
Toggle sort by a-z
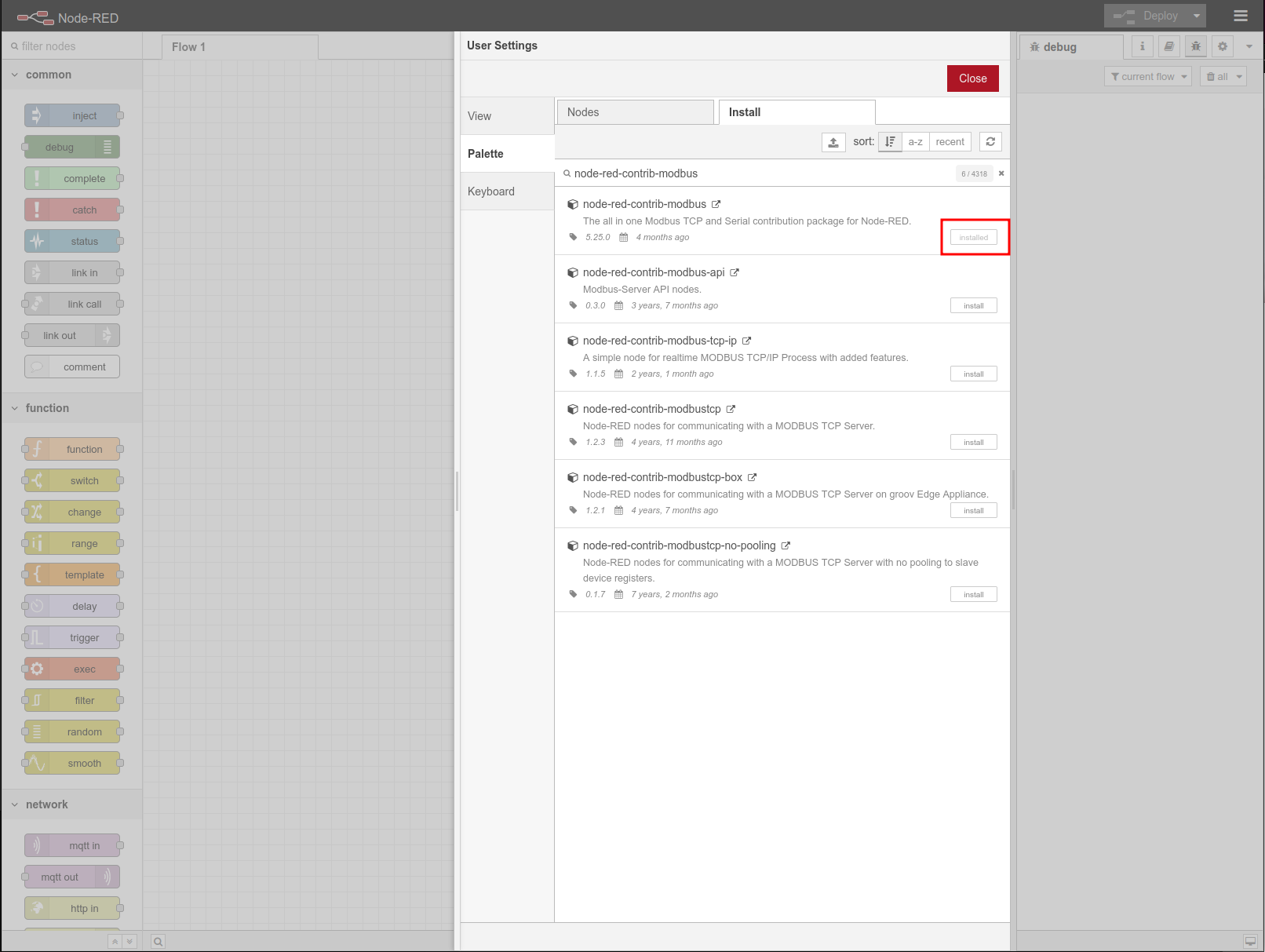[915, 142]
